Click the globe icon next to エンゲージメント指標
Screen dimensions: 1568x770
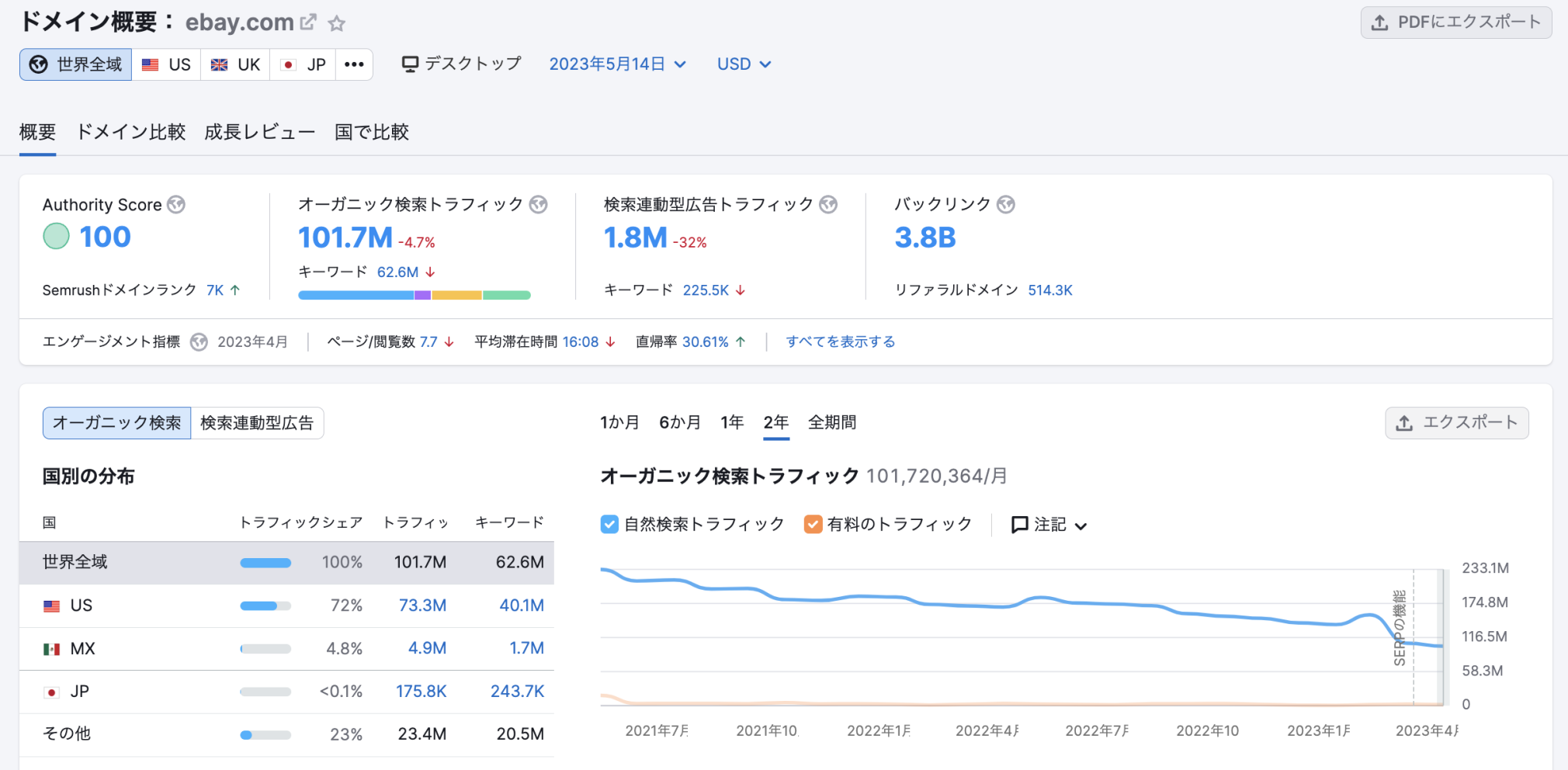(x=199, y=342)
